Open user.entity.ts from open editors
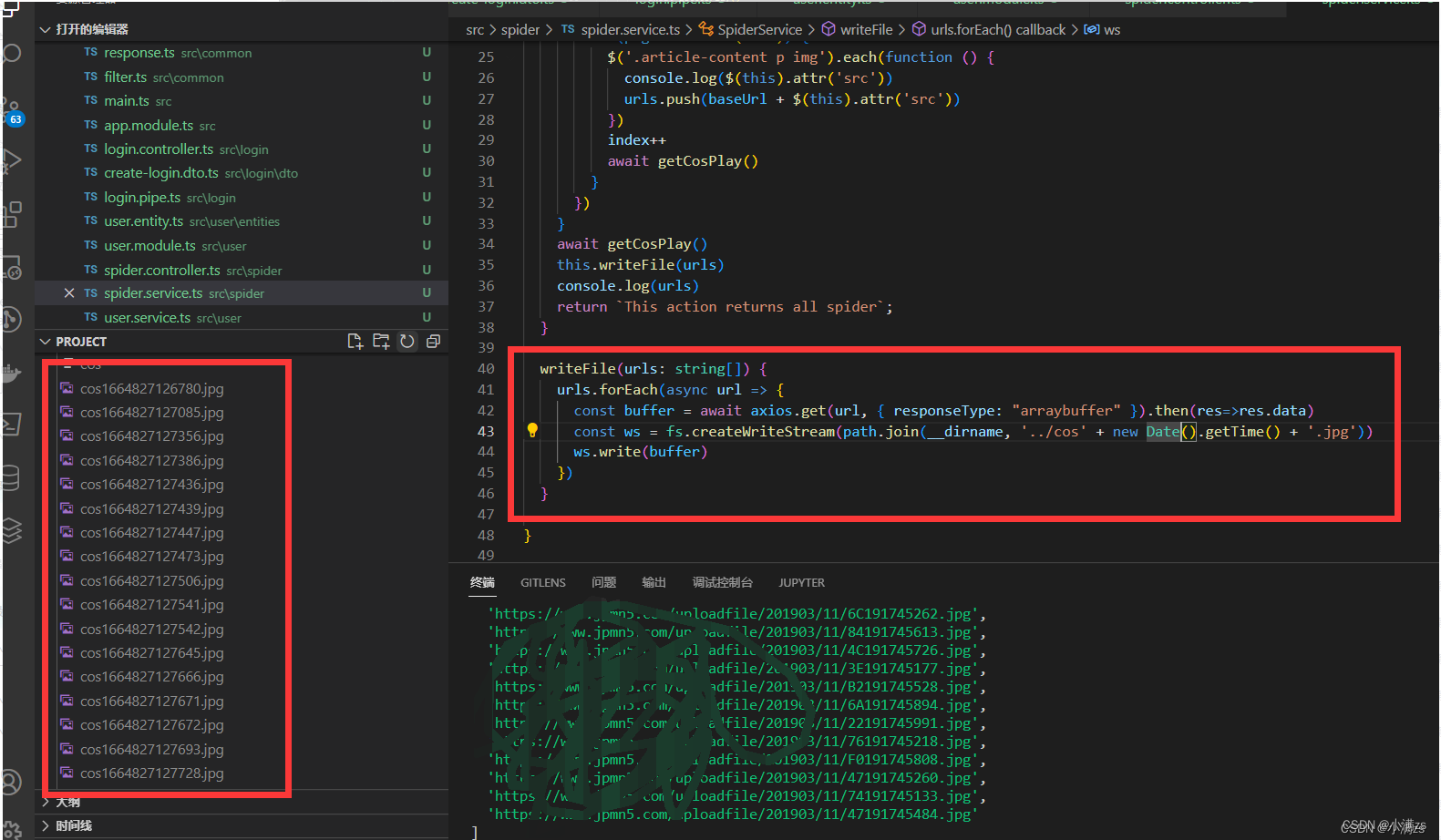This screenshot has height=840, width=1441. point(242,220)
